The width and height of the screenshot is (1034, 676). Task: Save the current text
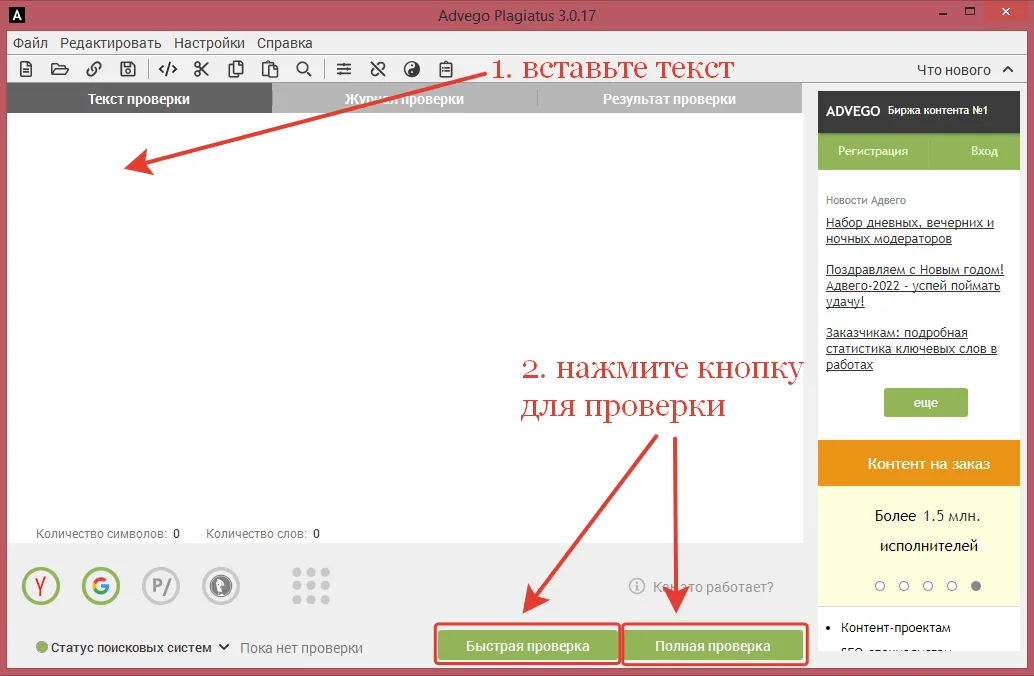point(130,68)
